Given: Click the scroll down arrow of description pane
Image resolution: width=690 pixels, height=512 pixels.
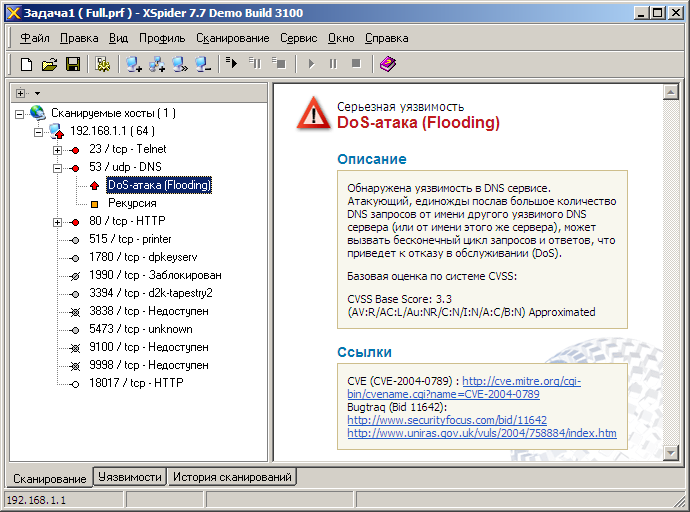Looking at the screenshot, I should tap(671, 453).
